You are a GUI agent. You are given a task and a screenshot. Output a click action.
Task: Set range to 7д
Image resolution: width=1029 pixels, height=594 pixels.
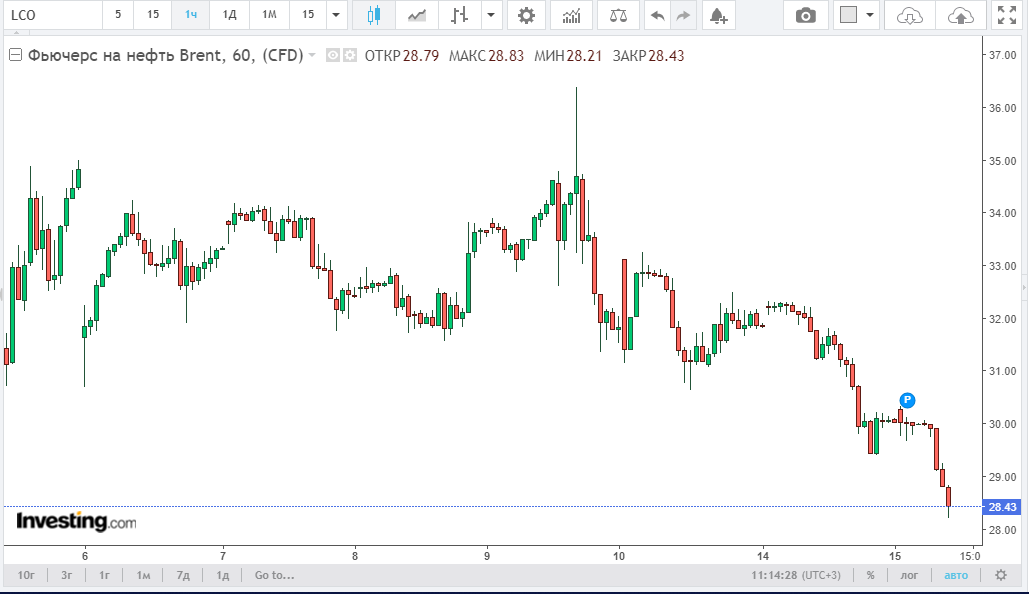pyautogui.click(x=183, y=575)
